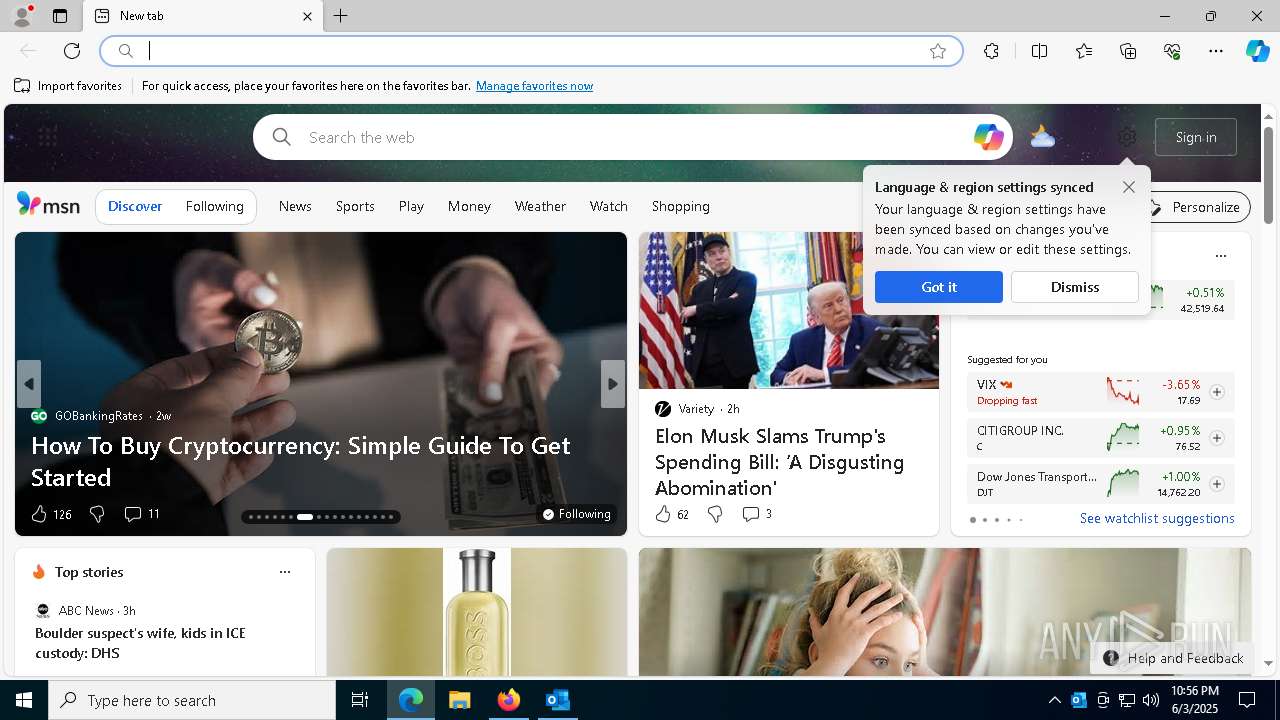Close the New tab

(x=307, y=16)
